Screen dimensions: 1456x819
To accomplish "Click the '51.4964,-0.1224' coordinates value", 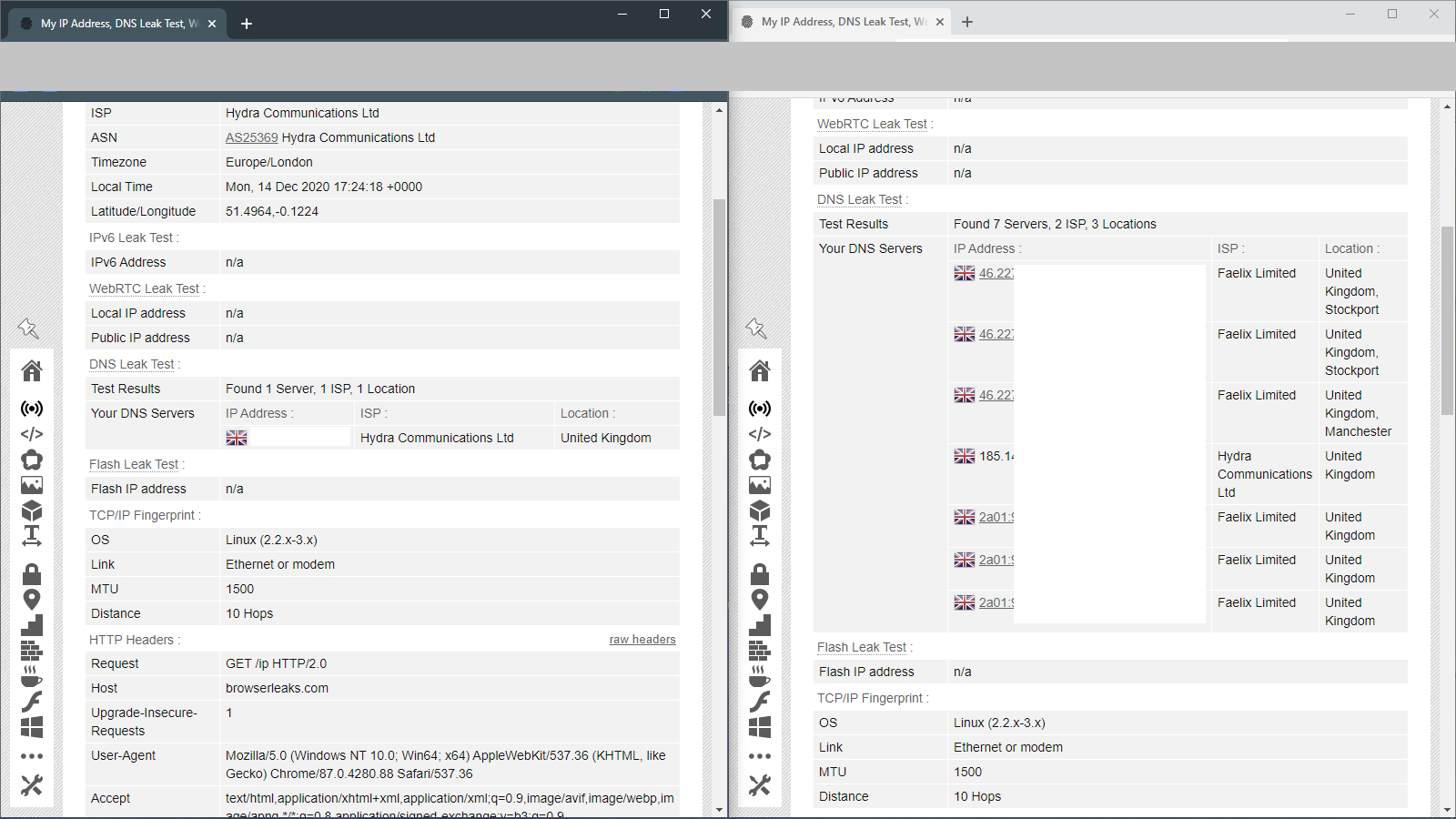I will (272, 211).
